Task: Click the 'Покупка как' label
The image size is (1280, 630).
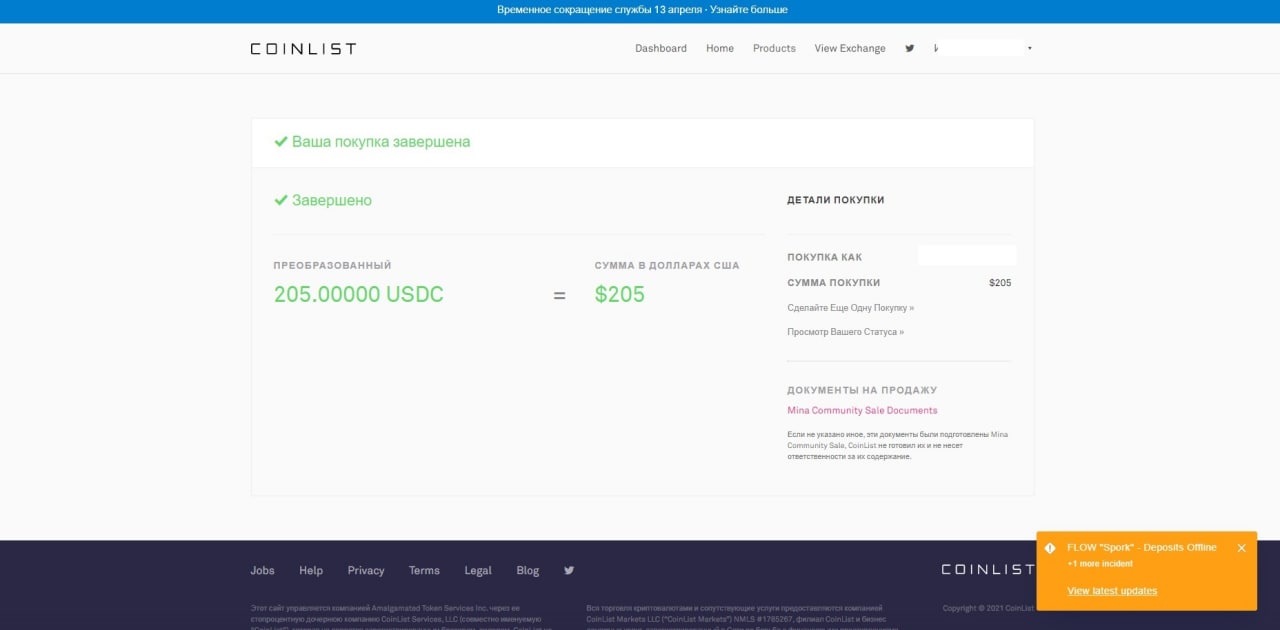Action: [824, 257]
